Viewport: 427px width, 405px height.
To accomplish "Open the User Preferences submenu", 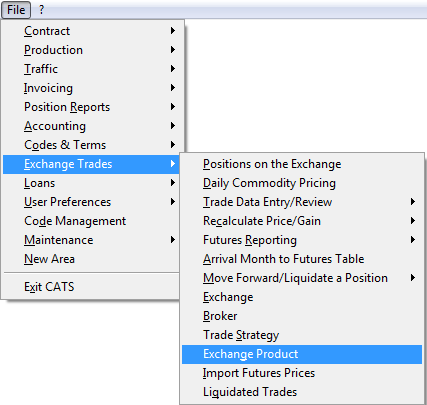I will [x=91, y=202].
